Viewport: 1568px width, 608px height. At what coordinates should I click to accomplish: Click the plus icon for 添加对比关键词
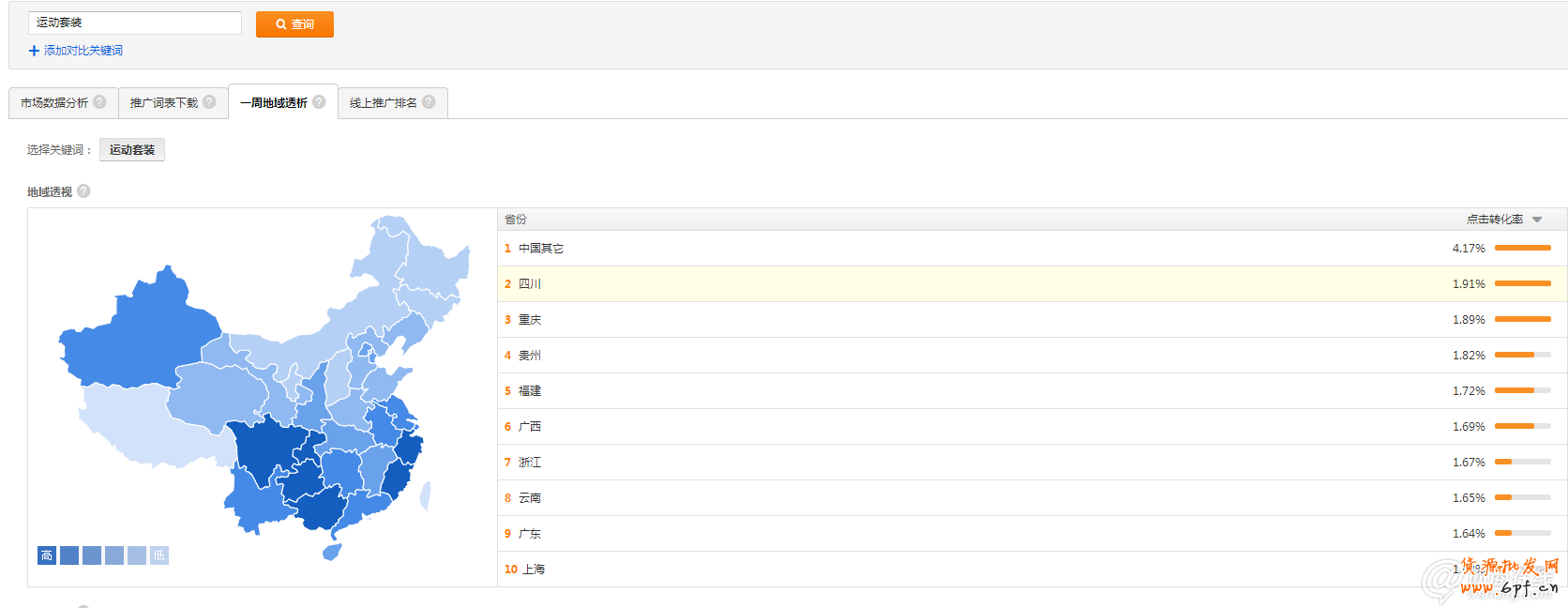(34, 51)
